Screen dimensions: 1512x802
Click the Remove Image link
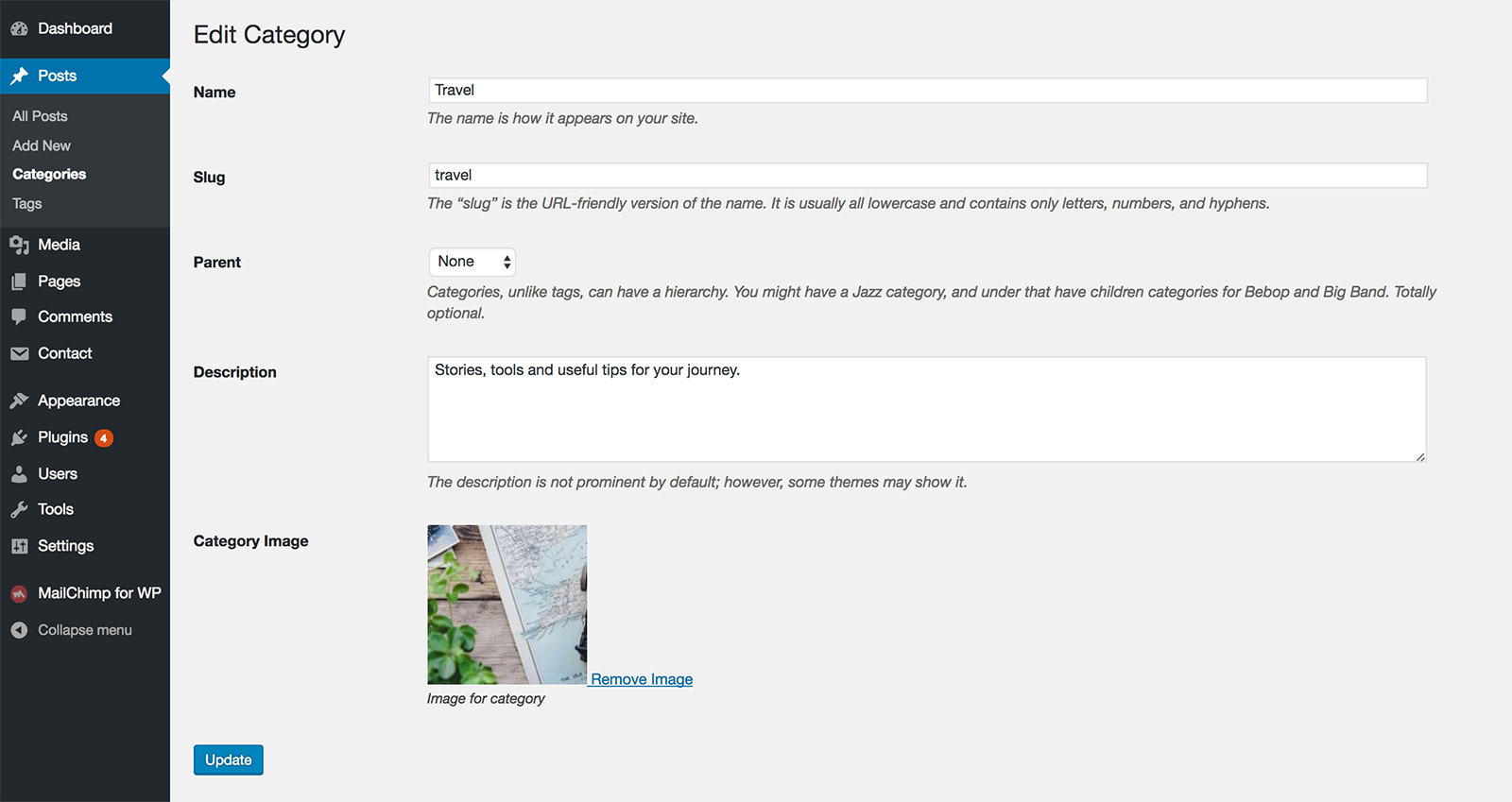pos(642,679)
